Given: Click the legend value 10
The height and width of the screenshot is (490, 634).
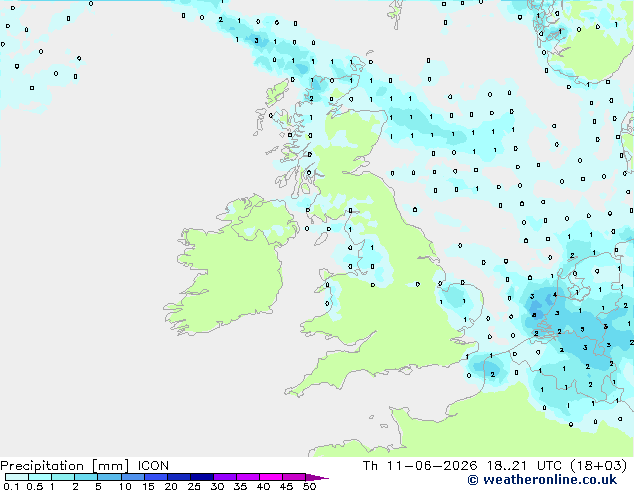Looking at the screenshot, I should (125, 486).
